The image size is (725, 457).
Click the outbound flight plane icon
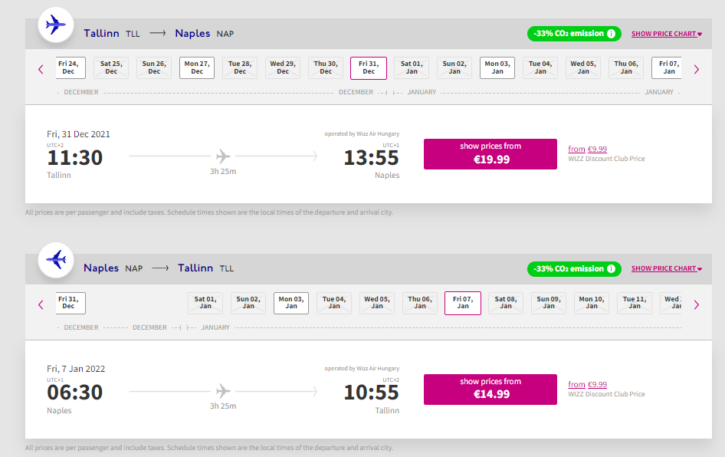[x=55, y=25]
